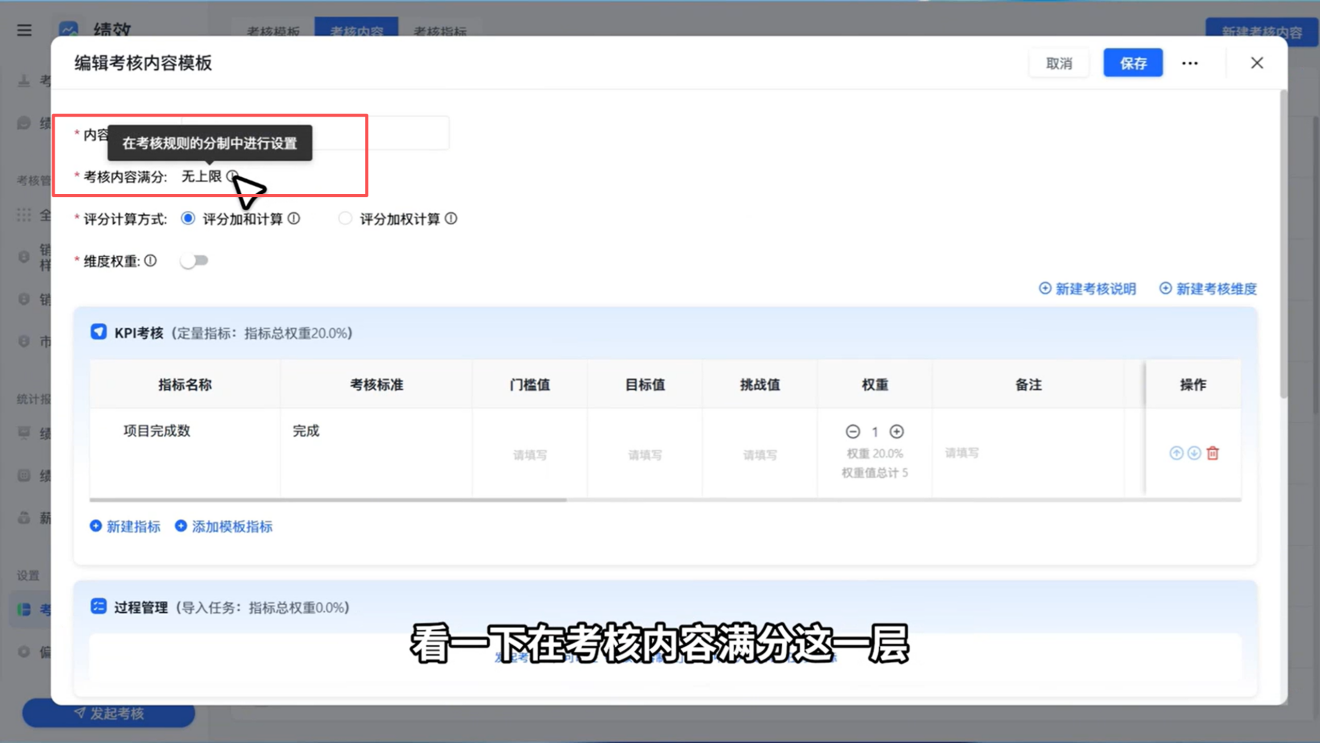Screen dimensions: 1320x743
Task: Click info icon beside 评分加和计算
Action: point(294,218)
